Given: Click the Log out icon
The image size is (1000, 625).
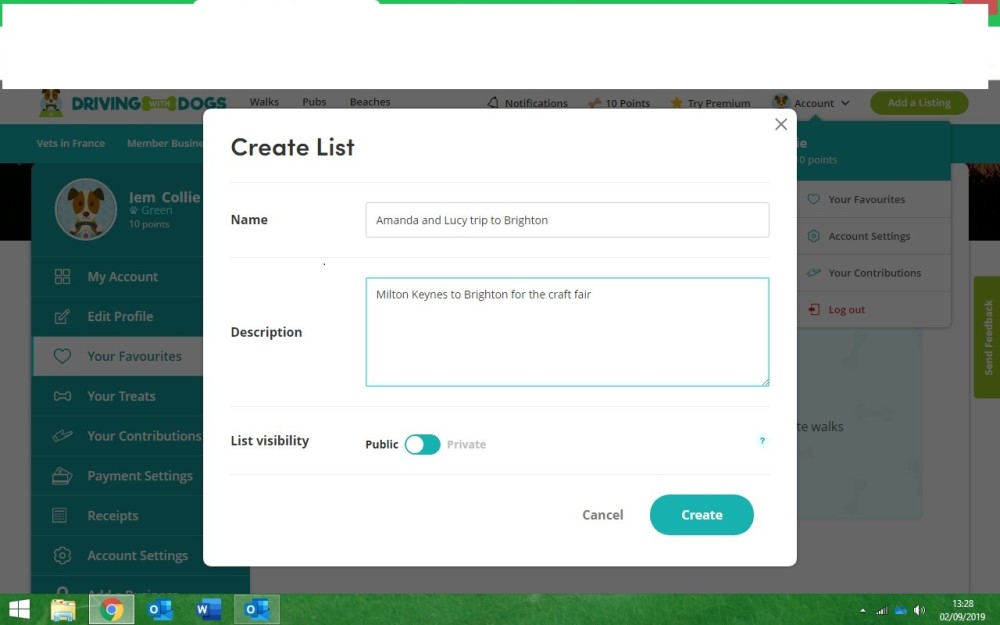Looking at the screenshot, I should [x=814, y=310].
